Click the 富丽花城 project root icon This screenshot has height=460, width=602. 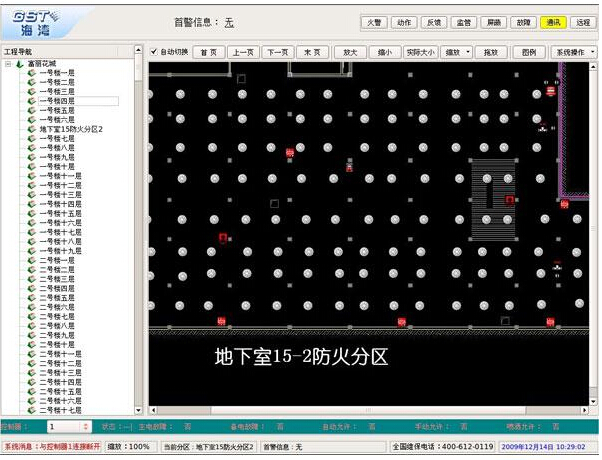tap(20, 63)
